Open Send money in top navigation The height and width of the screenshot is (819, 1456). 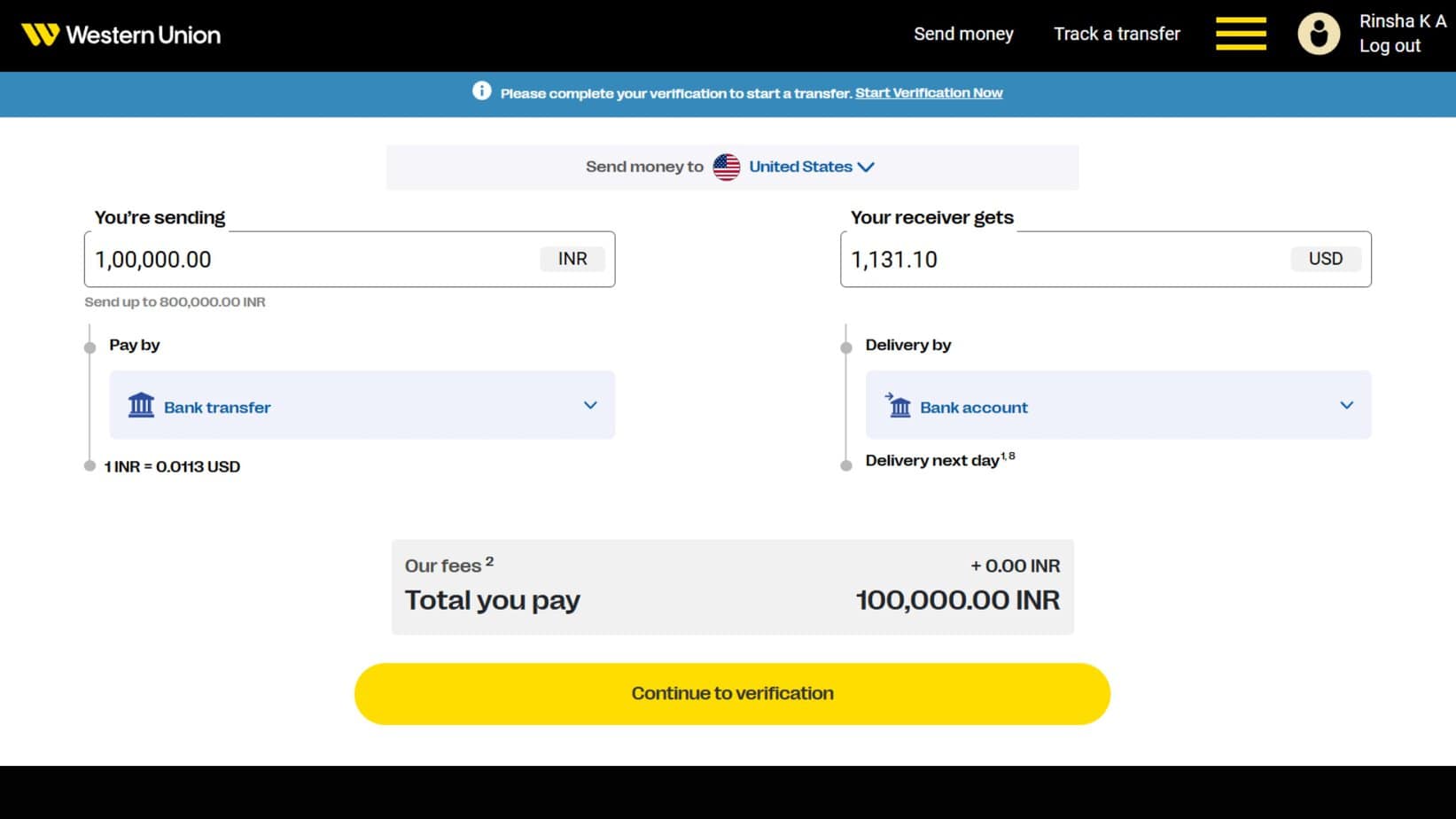[963, 34]
